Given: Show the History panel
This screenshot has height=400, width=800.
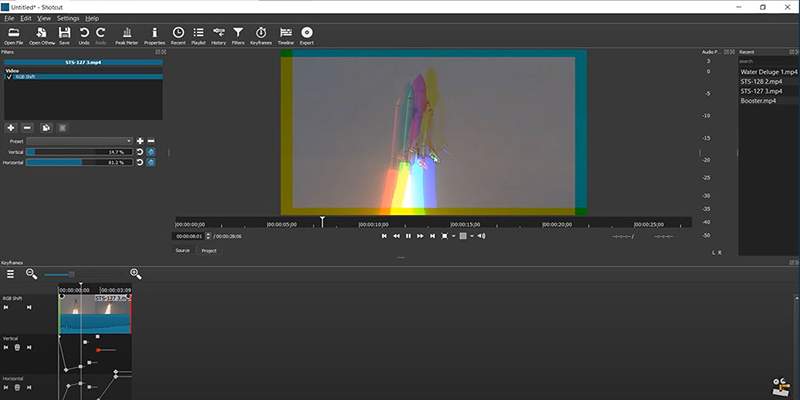Looking at the screenshot, I should tap(218, 36).
